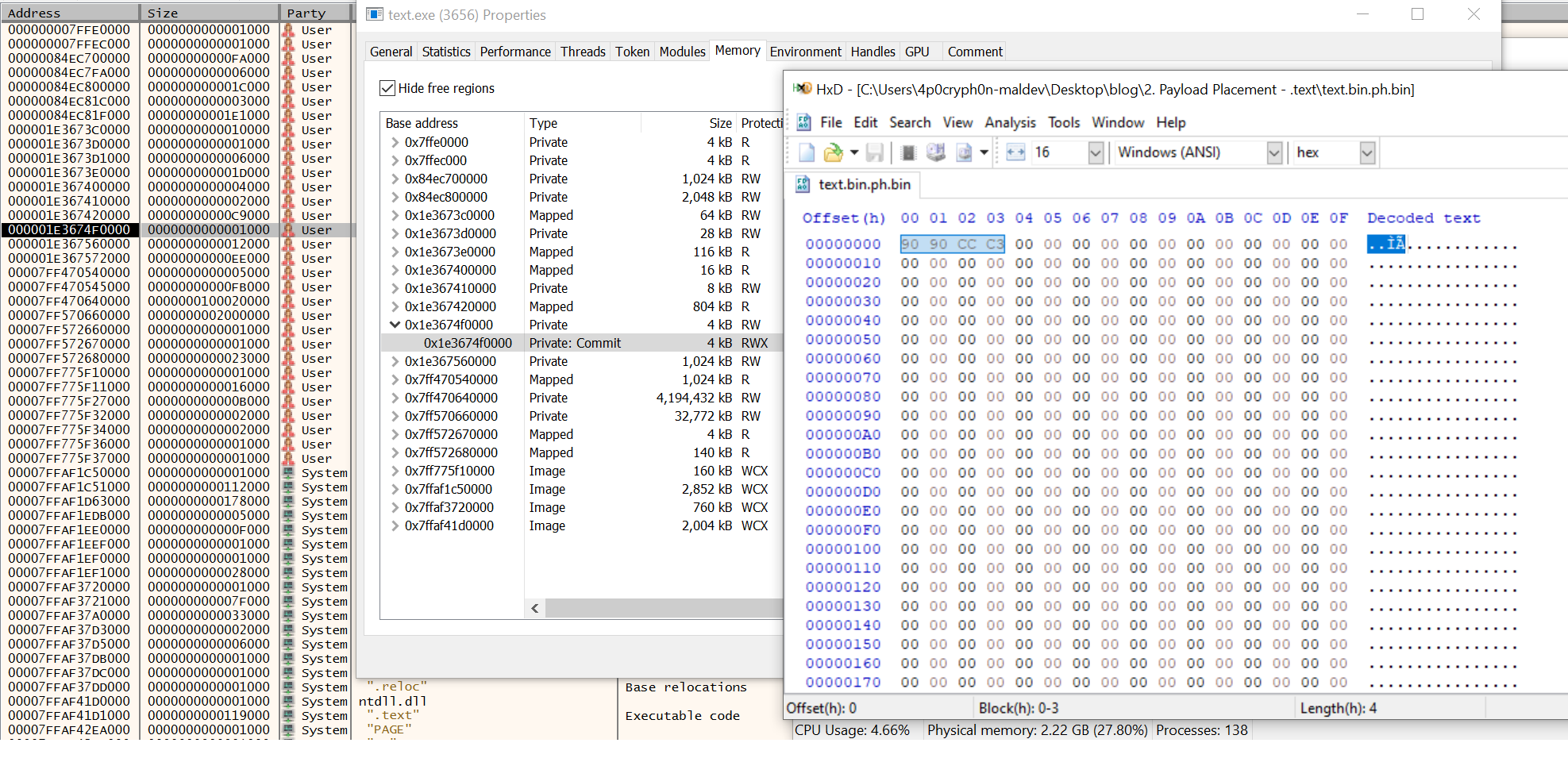Click hex byte C3 in first row
The width and height of the screenshot is (1568, 762).
(995, 244)
